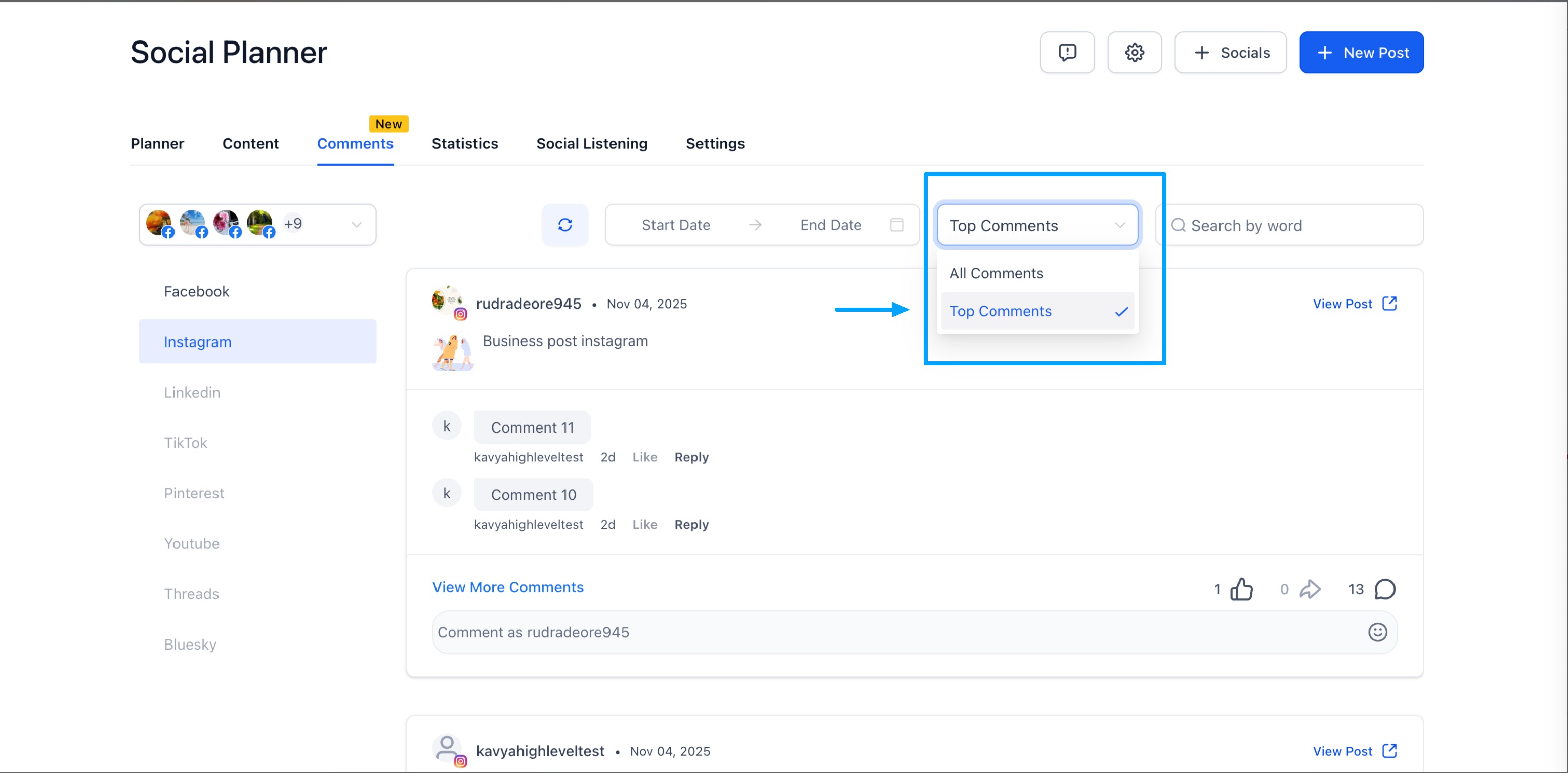Open the settings gear icon

click(1134, 52)
